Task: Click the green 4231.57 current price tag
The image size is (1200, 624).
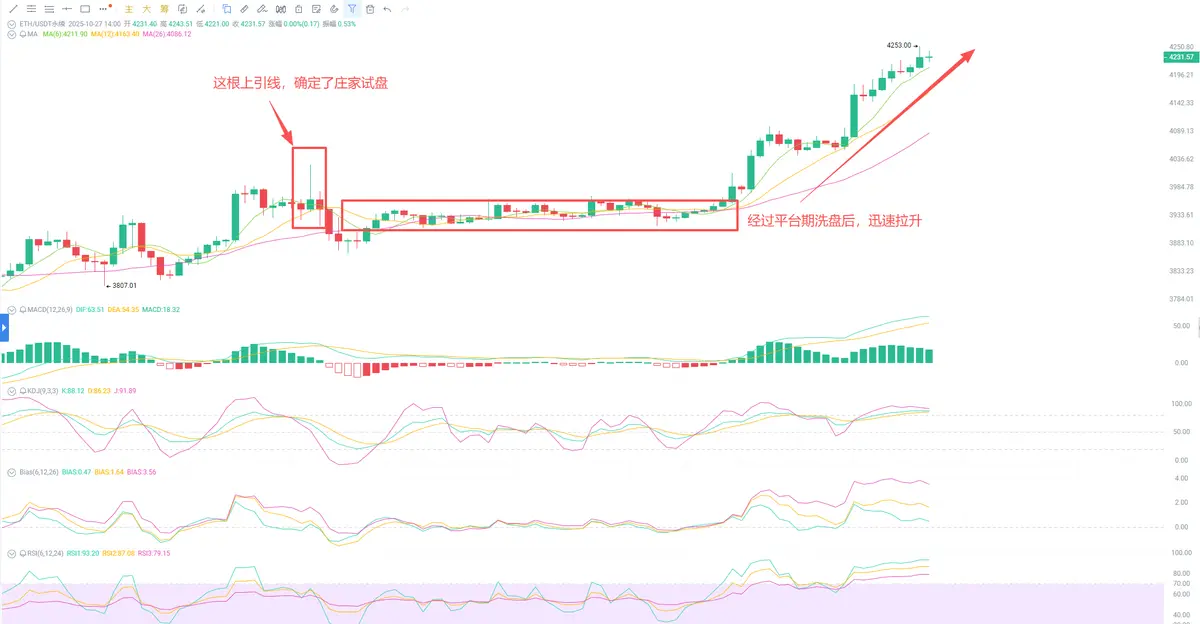Action: click(1181, 58)
